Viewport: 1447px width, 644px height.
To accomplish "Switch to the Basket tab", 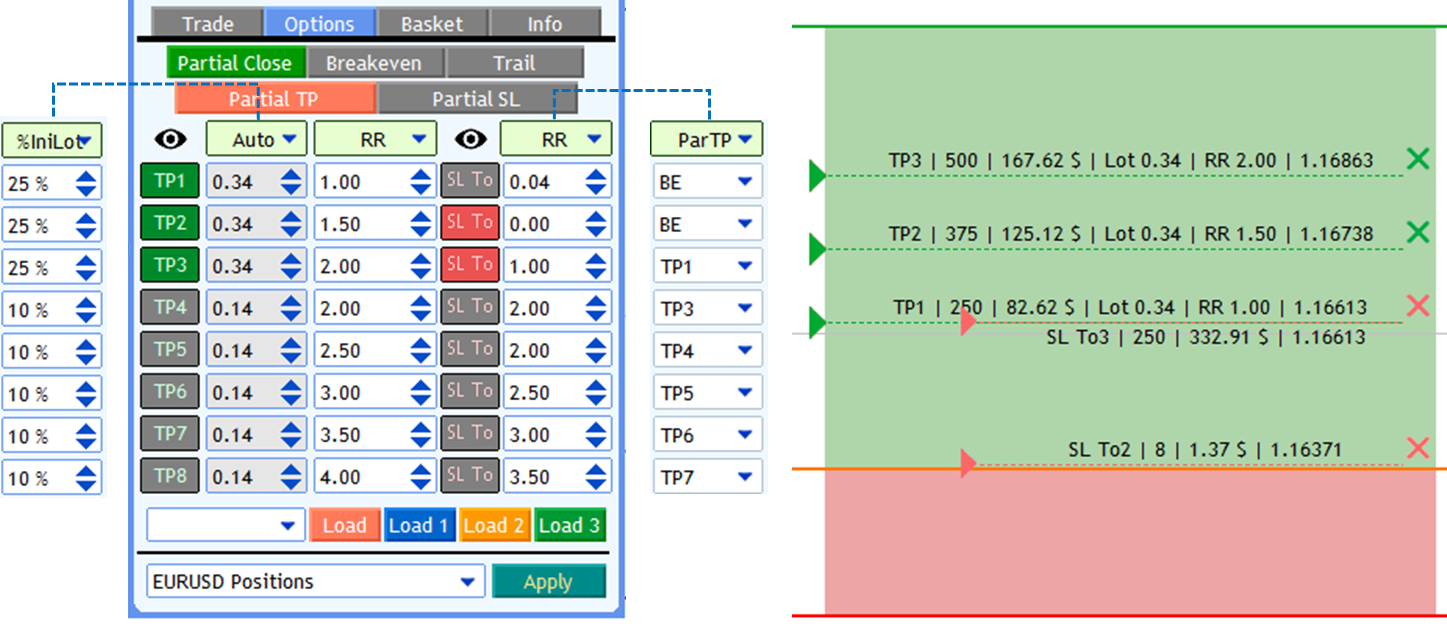I will point(433,23).
